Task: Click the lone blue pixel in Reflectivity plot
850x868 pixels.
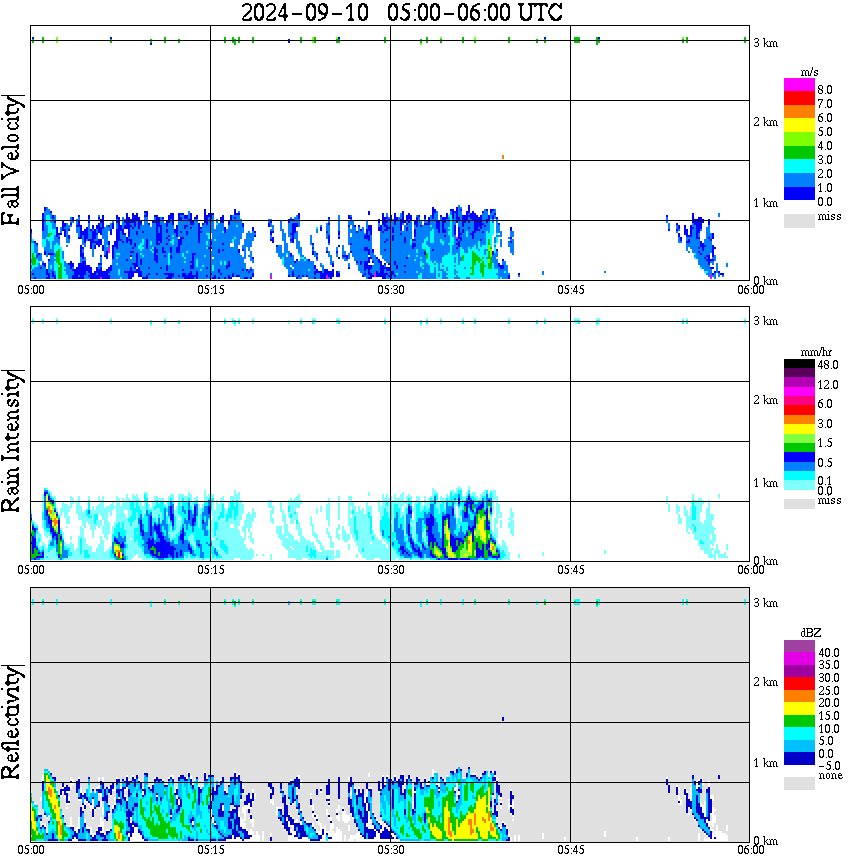Action: 503,719
